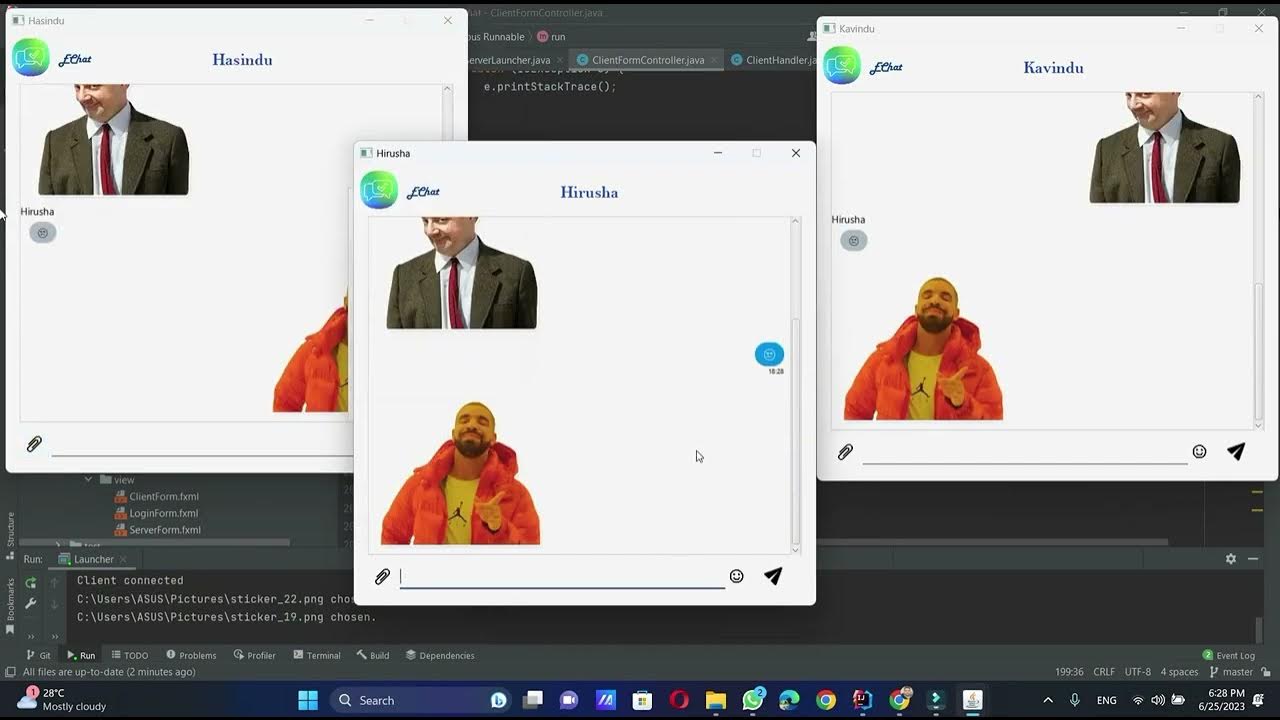
Task: Open Microsoft Edge from the taskbar
Action: click(789, 700)
